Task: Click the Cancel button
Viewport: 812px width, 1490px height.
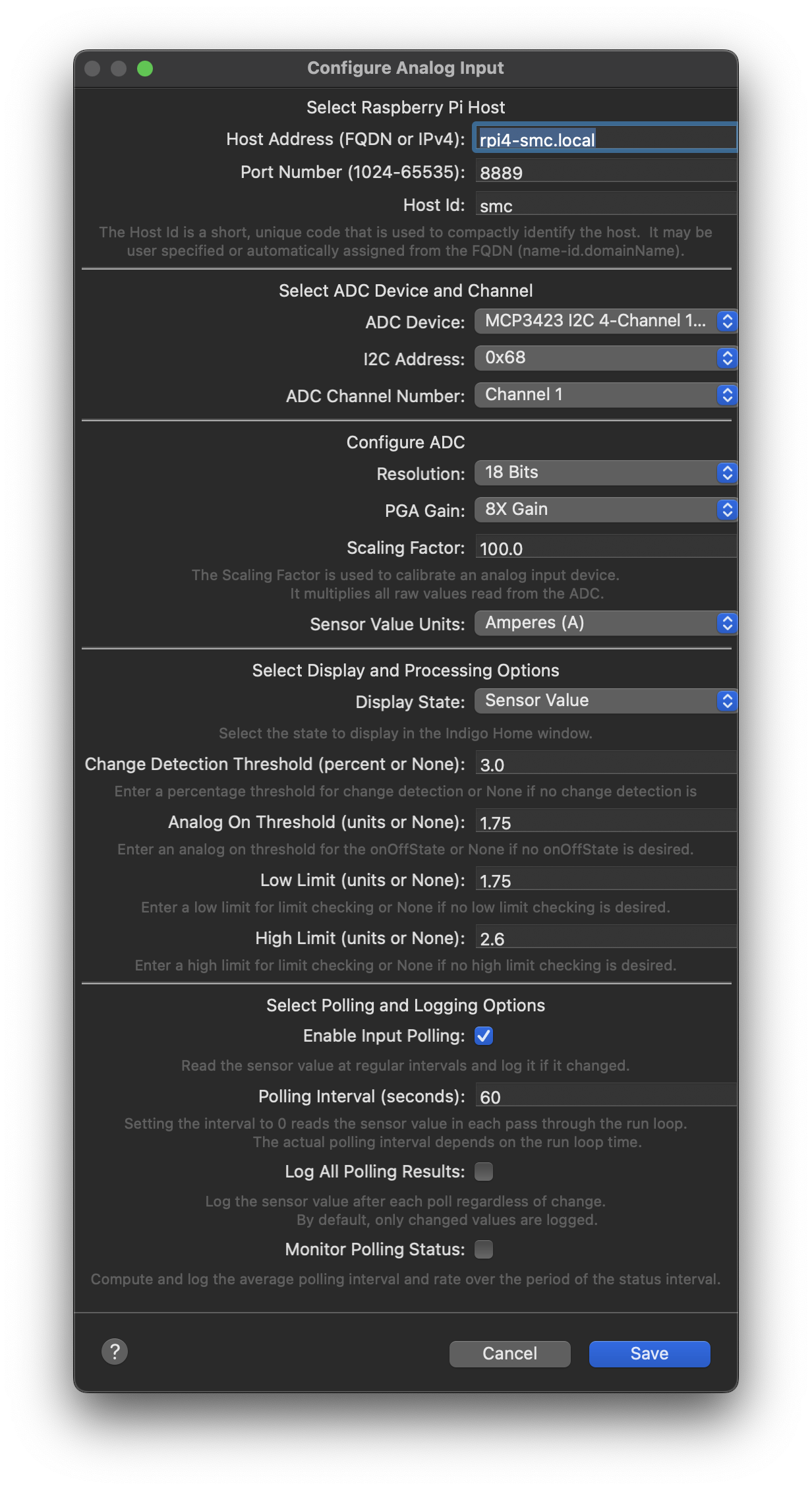Action: coord(509,1354)
